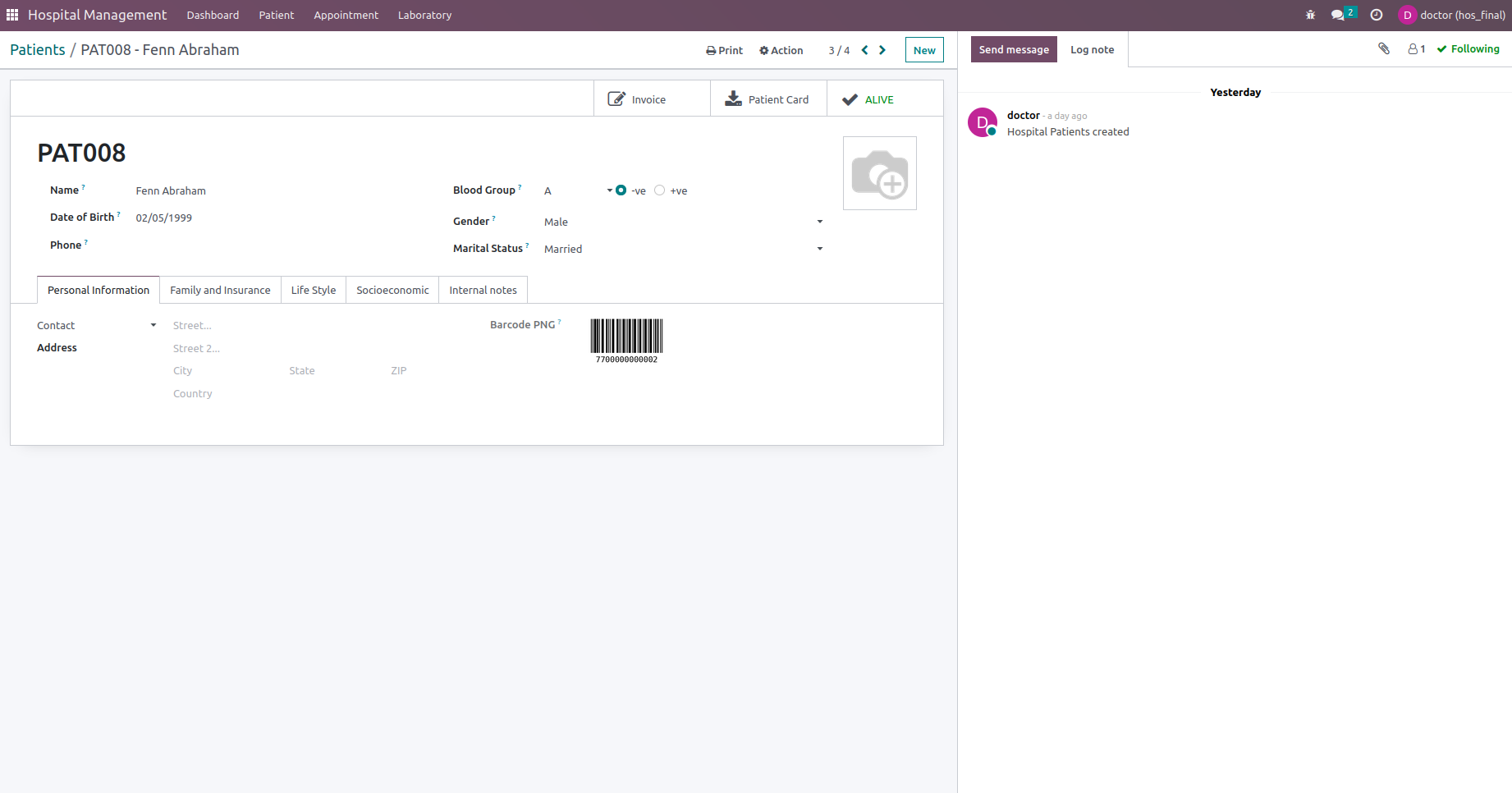Image resolution: width=1512 pixels, height=793 pixels.
Task: Click the empty Phone field
Action: [x=279, y=245]
